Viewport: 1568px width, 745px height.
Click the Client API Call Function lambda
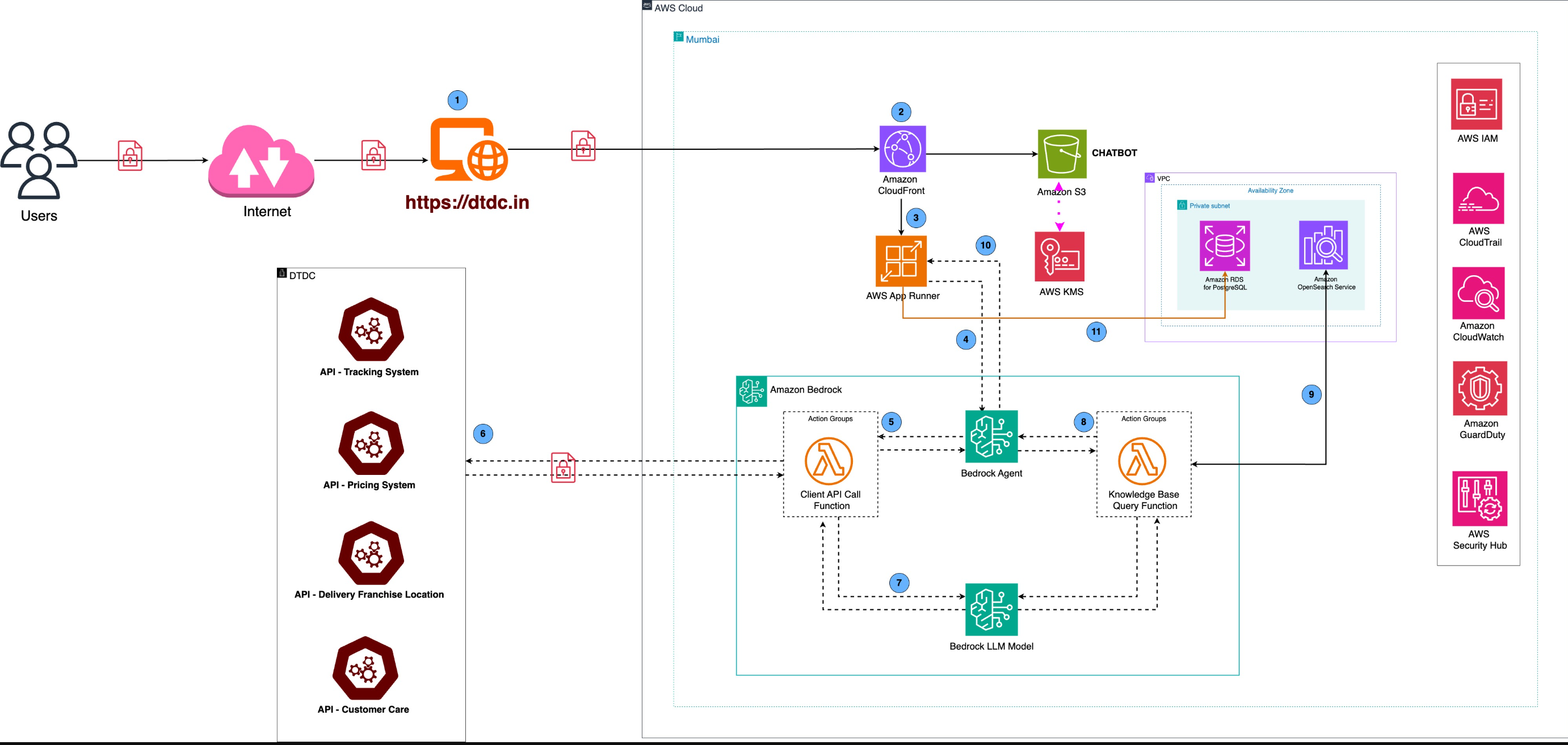click(x=829, y=461)
